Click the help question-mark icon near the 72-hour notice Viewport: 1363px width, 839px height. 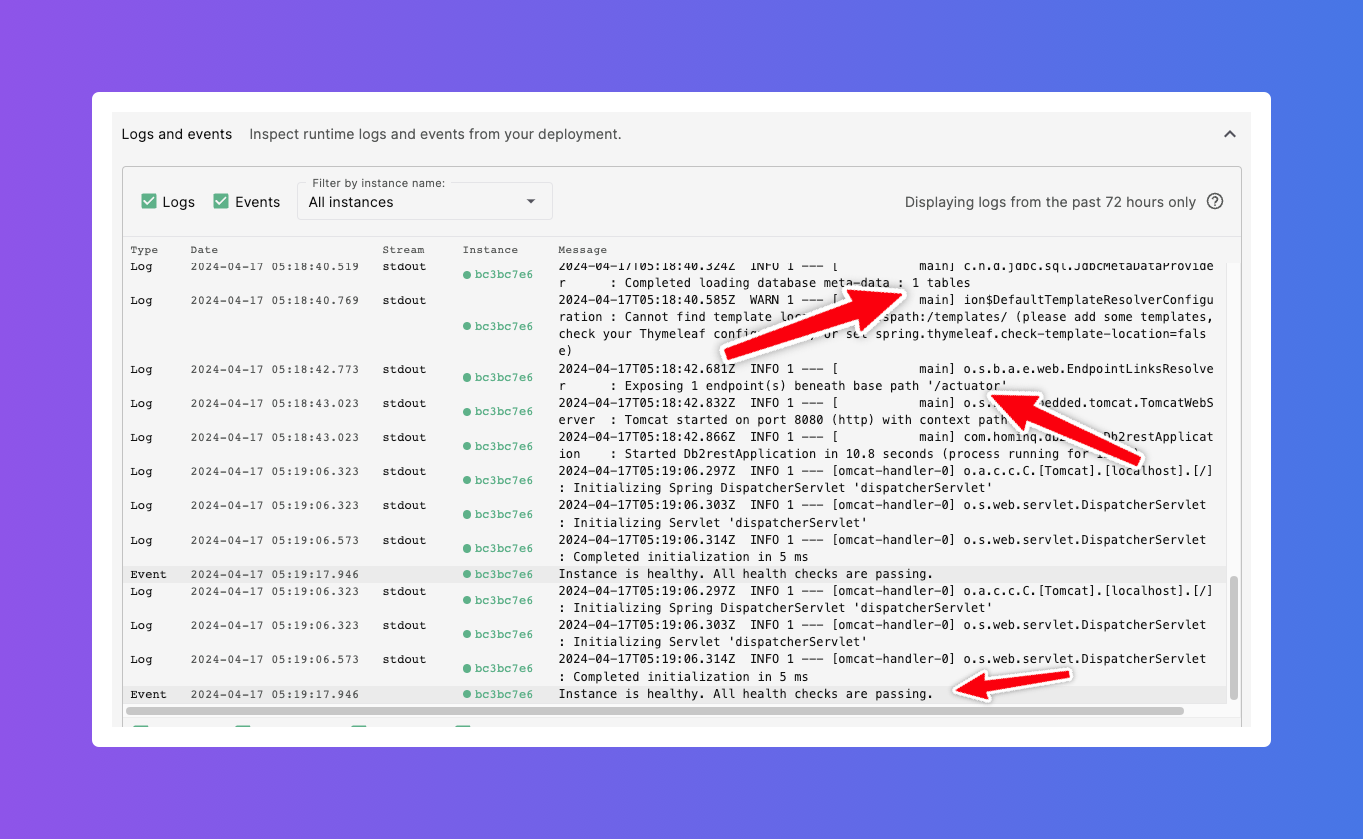(x=1215, y=201)
